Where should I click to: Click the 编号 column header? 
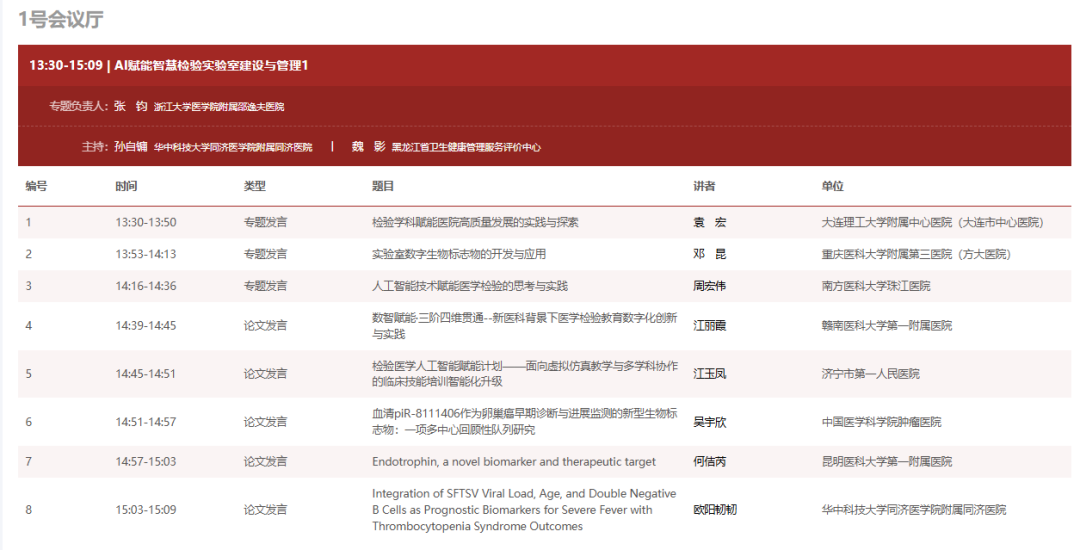(37, 186)
